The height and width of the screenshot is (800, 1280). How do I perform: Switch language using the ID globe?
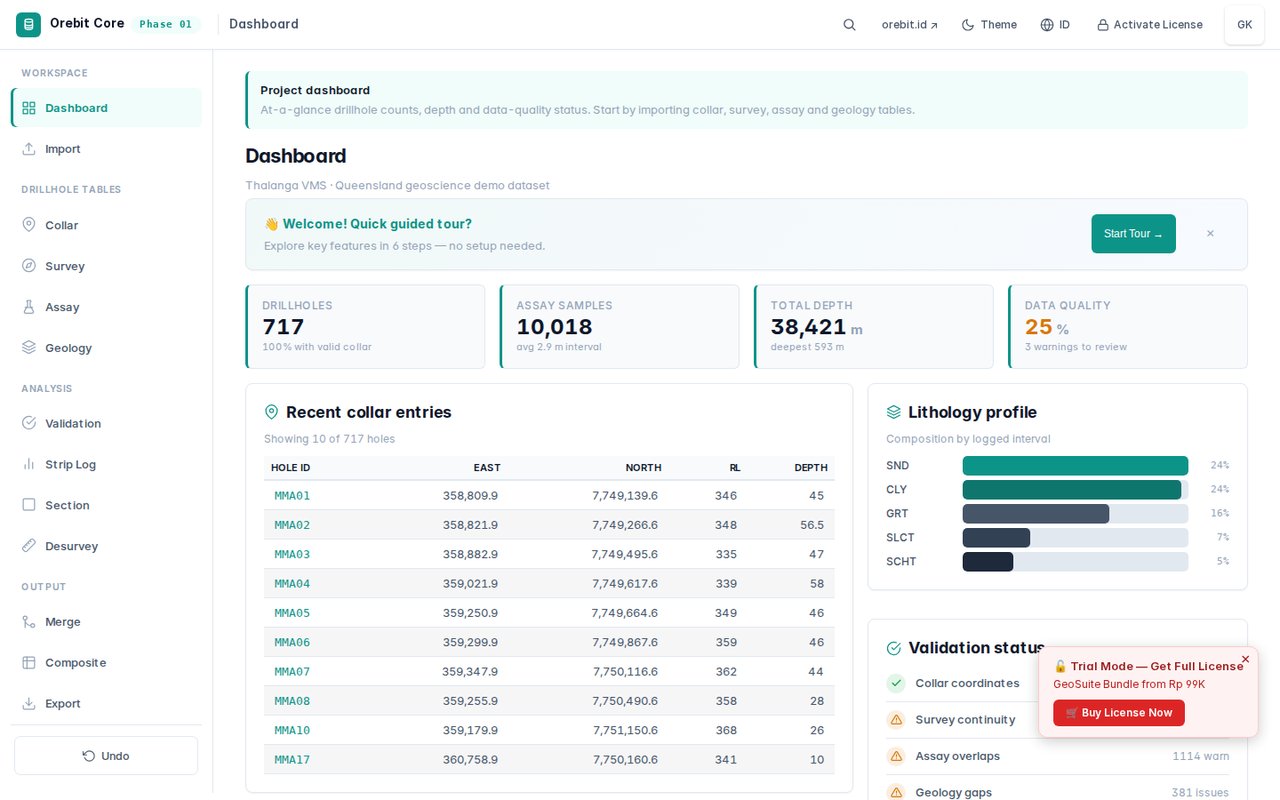[1055, 25]
